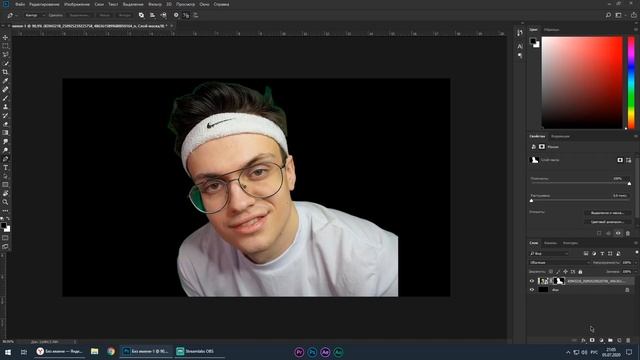Toggle lock image pixels brush icon
640x360 pixels.
pyautogui.click(x=558, y=271)
